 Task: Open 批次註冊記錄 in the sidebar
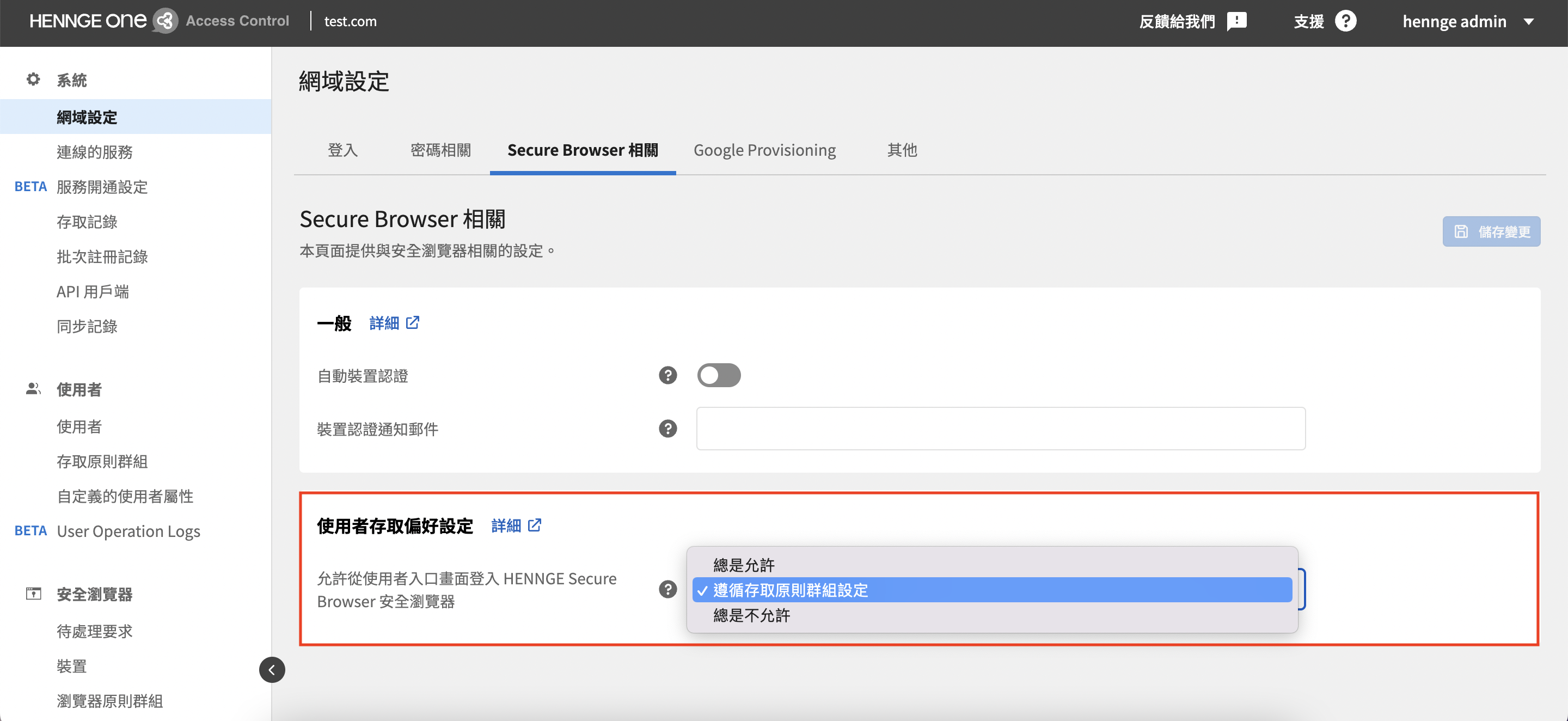tap(102, 256)
